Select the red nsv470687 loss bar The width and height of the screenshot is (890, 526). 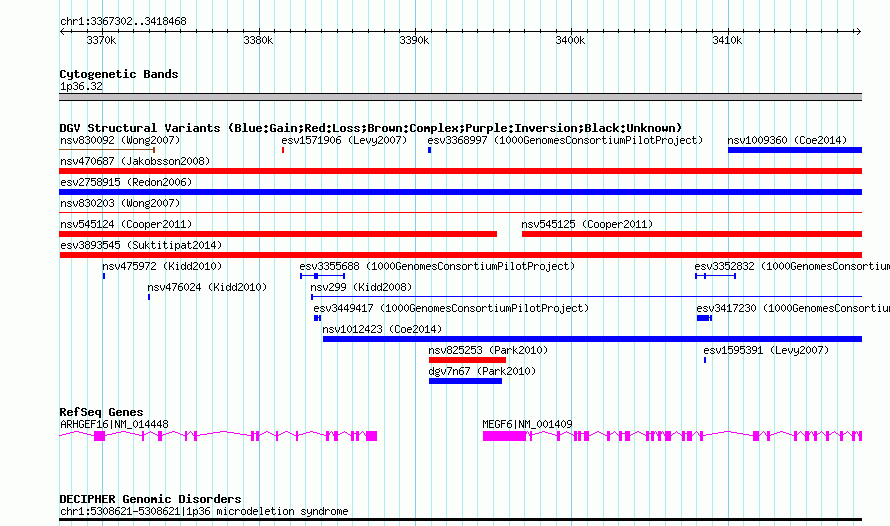tap(460, 171)
